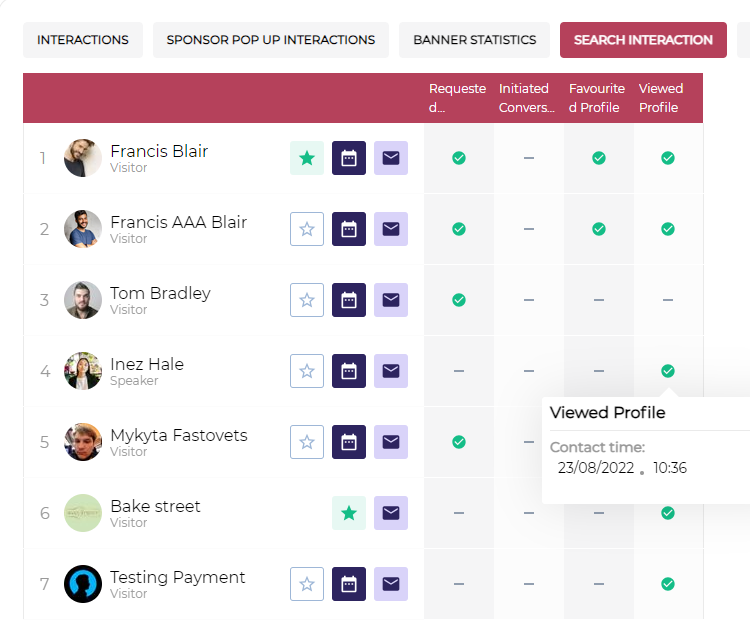
Task: Toggle favourite star for Bake street
Action: click(x=349, y=513)
